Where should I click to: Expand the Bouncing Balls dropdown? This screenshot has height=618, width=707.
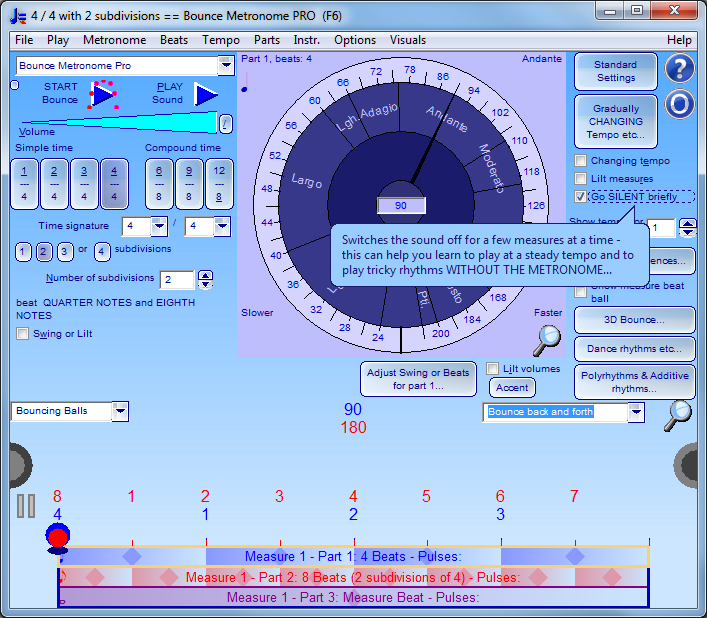120,411
